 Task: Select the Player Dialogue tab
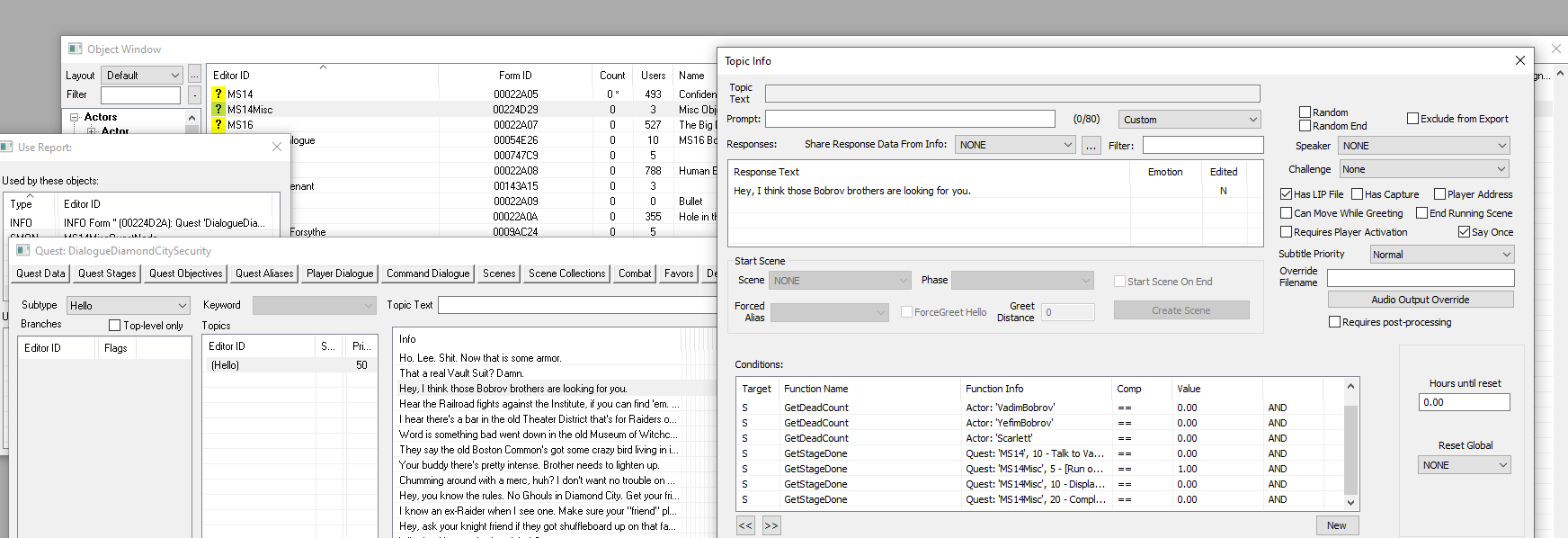click(340, 273)
